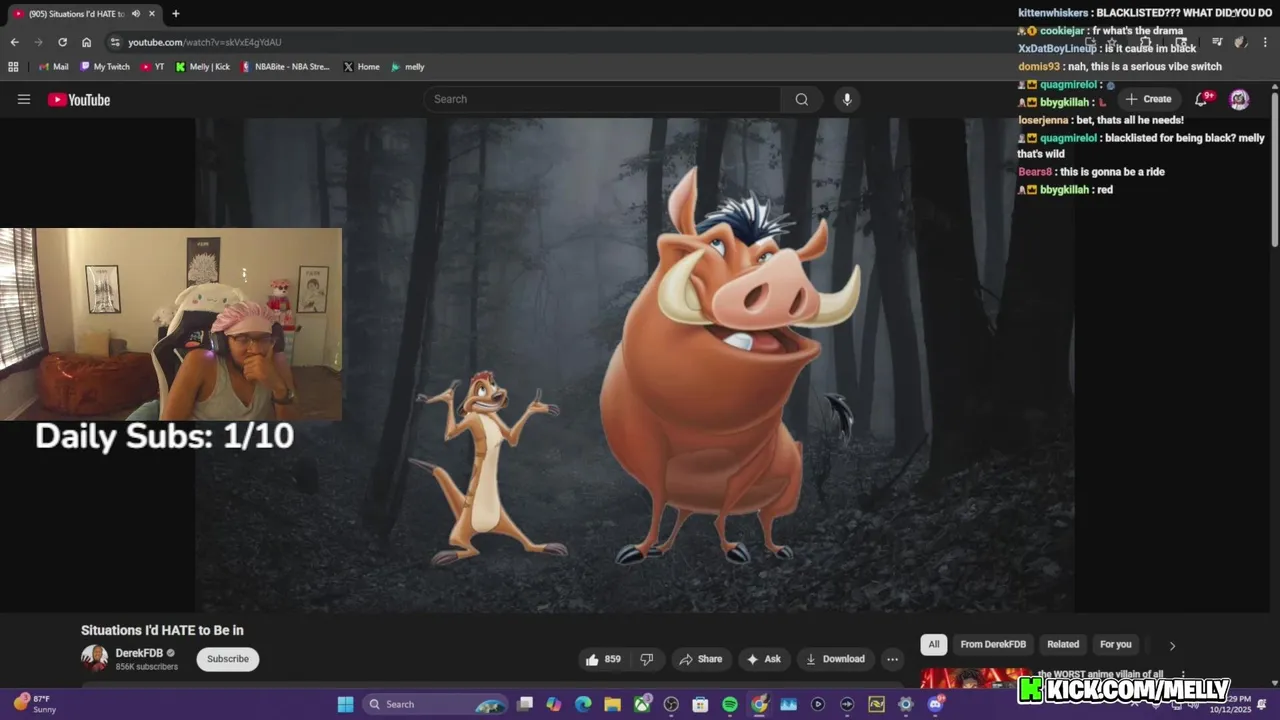Click the page vertical scrollbar

point(1275,170)
